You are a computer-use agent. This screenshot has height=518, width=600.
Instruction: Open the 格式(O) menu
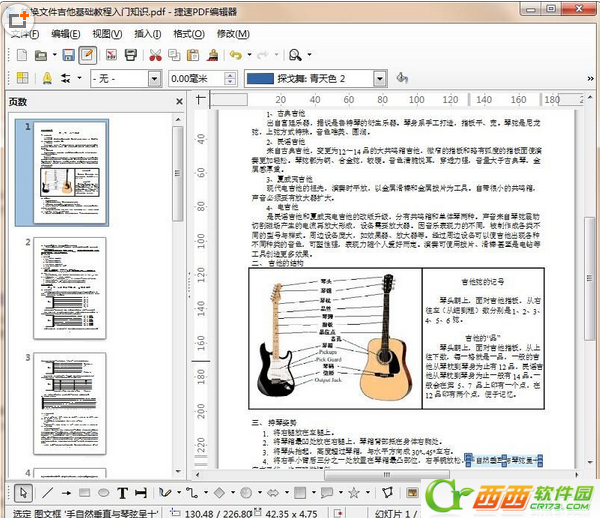[x=183, y=33]
